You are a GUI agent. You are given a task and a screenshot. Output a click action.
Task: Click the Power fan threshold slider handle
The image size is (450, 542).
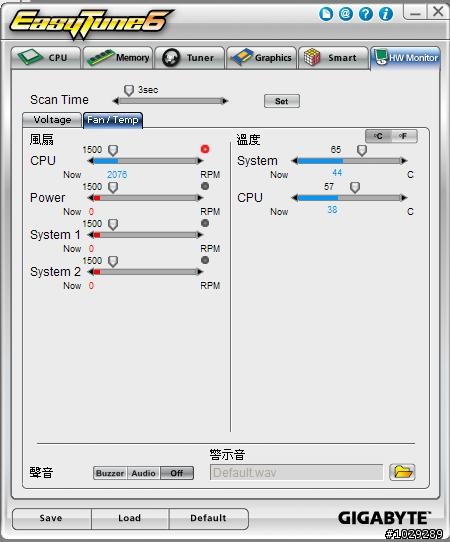pyautogui.click(x=113, y=187)
